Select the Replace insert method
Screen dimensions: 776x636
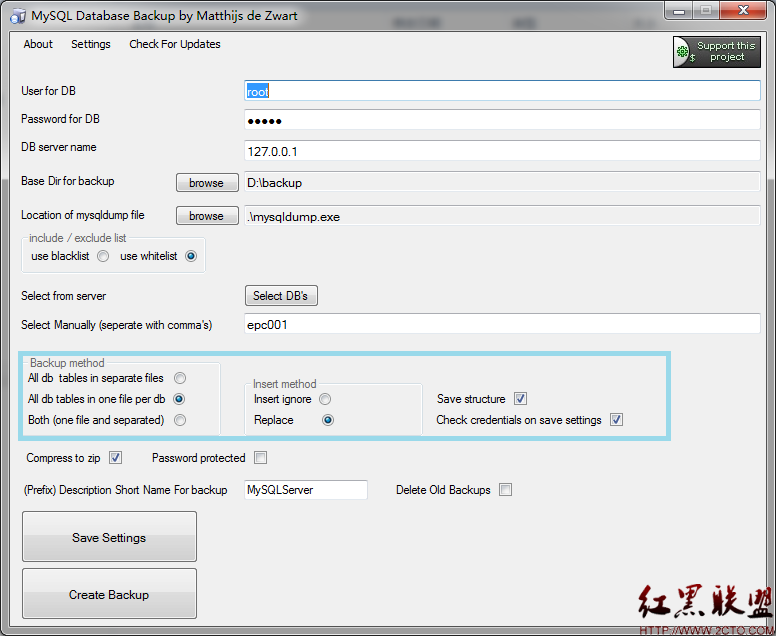tap(328, 420)
